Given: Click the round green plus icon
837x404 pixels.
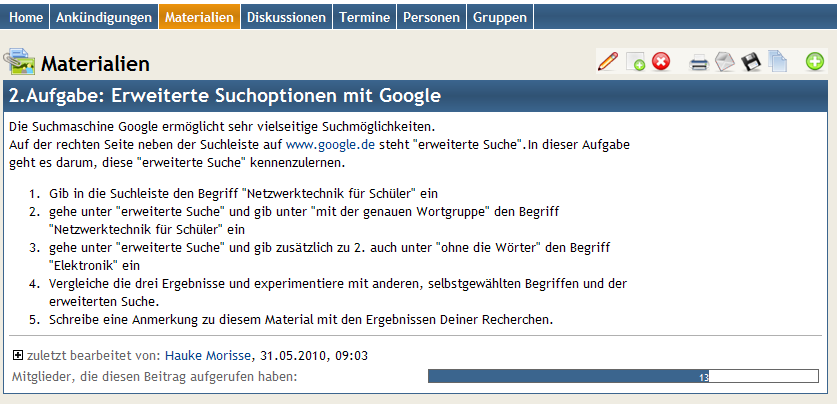Looking at the screenshot, I should tap(815, 62).
